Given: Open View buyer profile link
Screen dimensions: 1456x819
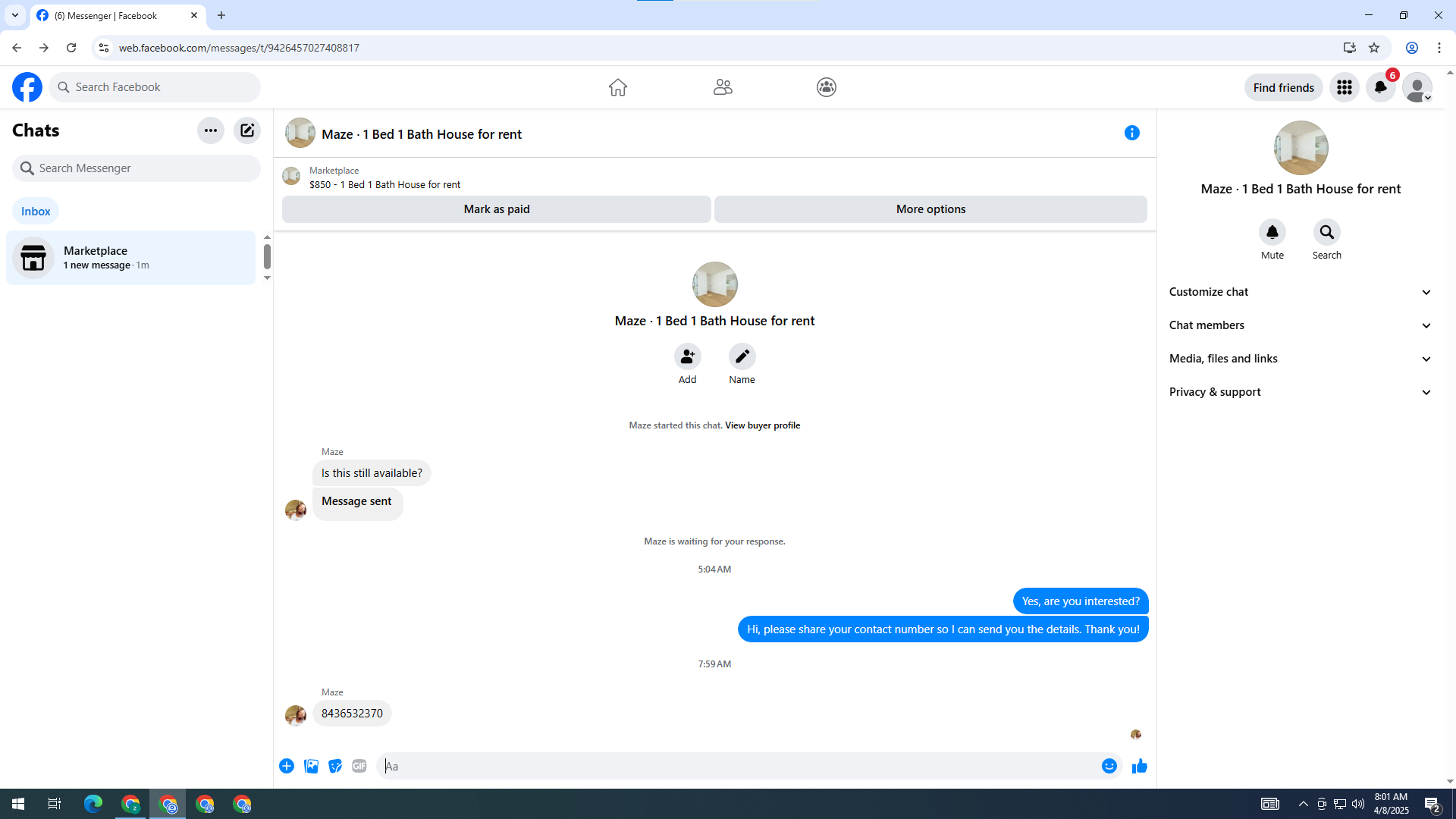Looking at the screenshot, I should click(x=762, y=425).
